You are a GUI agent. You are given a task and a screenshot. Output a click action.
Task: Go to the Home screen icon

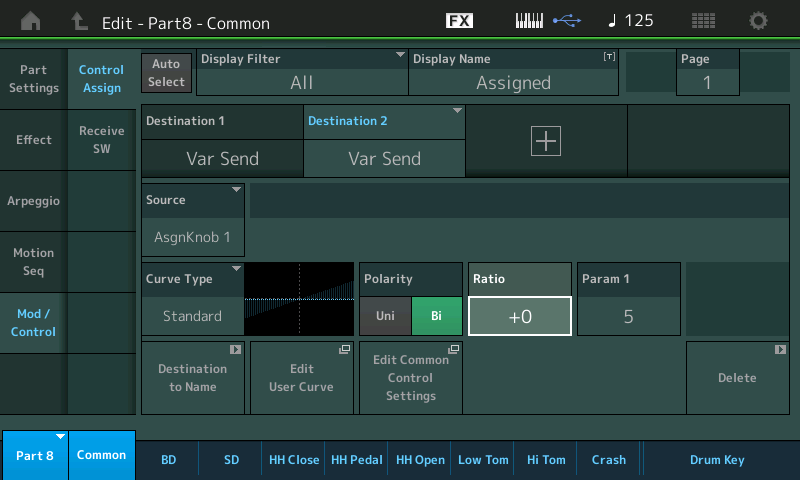[x=31, y=21]
